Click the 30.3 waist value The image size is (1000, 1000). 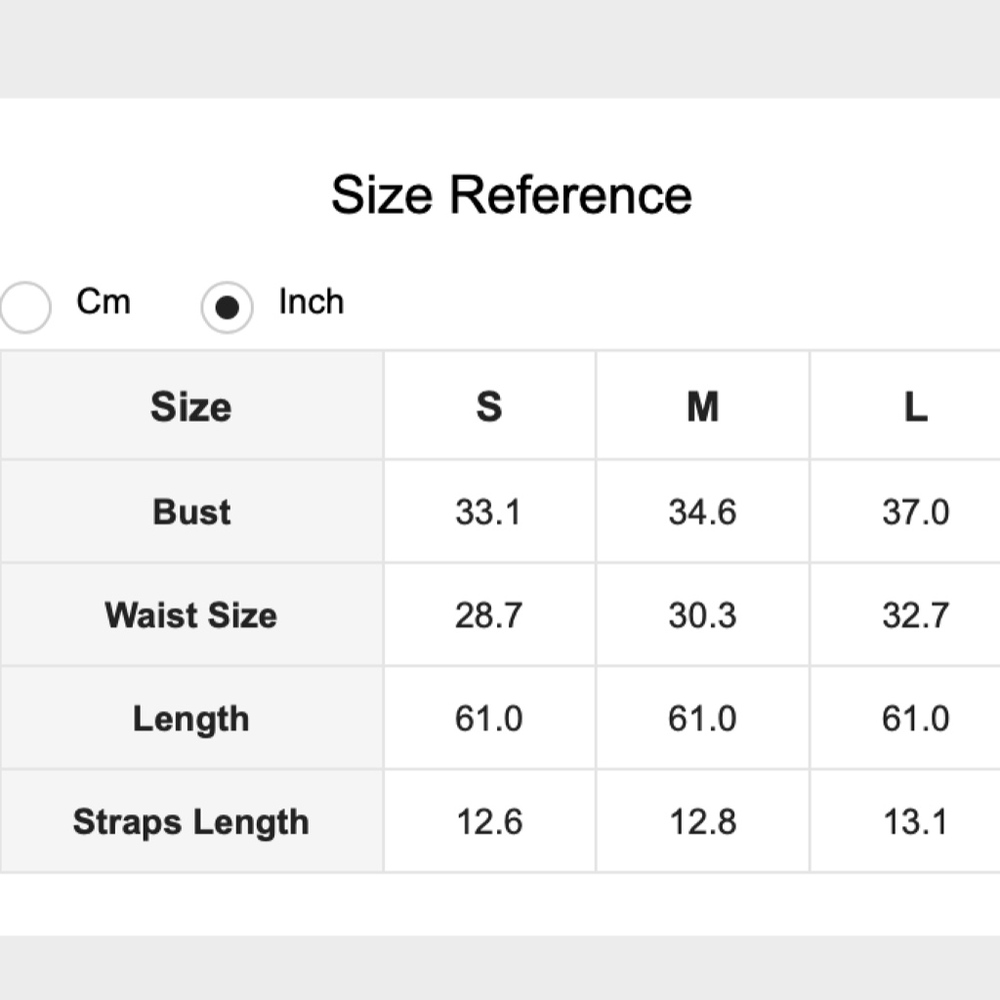(702, 615)
